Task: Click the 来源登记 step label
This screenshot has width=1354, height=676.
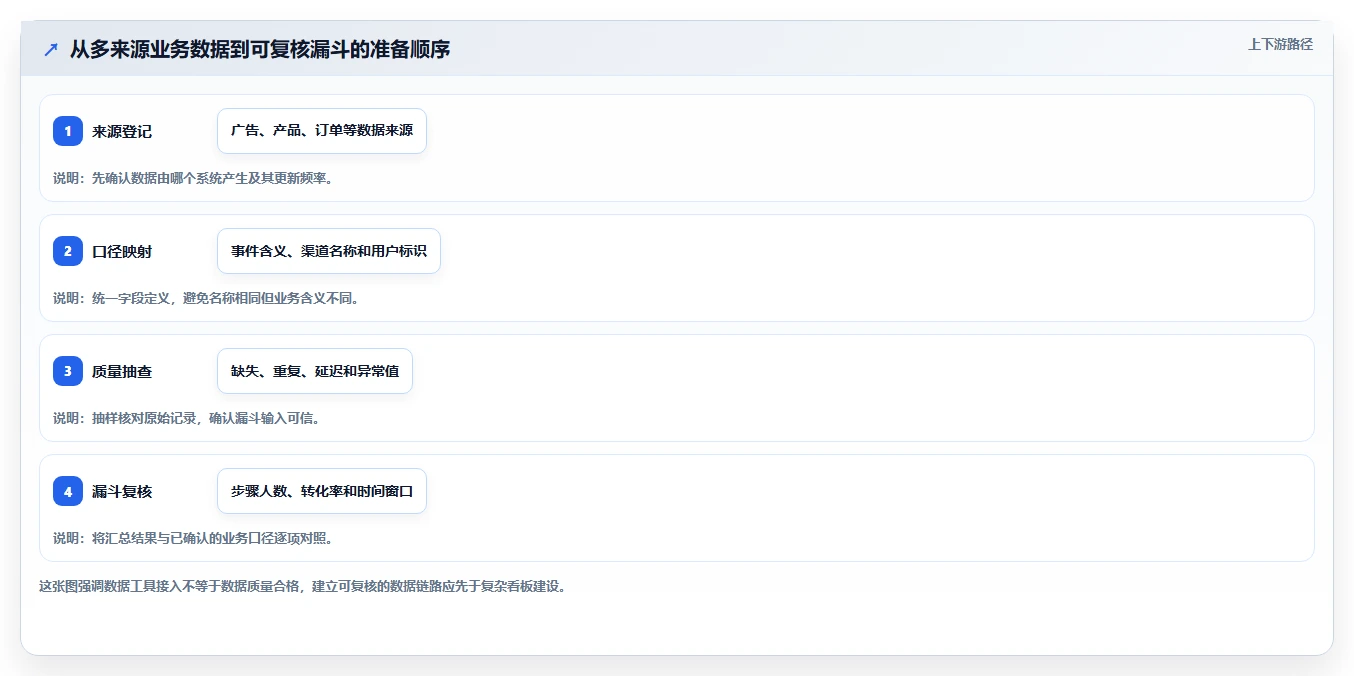Action: [122, 131]
